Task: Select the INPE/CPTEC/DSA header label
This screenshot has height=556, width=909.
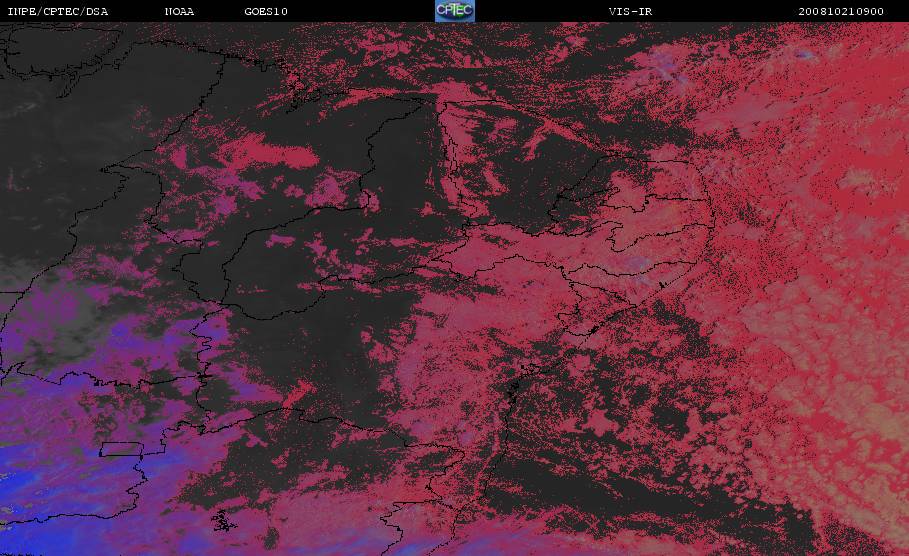Action: (x=57, y=12)
